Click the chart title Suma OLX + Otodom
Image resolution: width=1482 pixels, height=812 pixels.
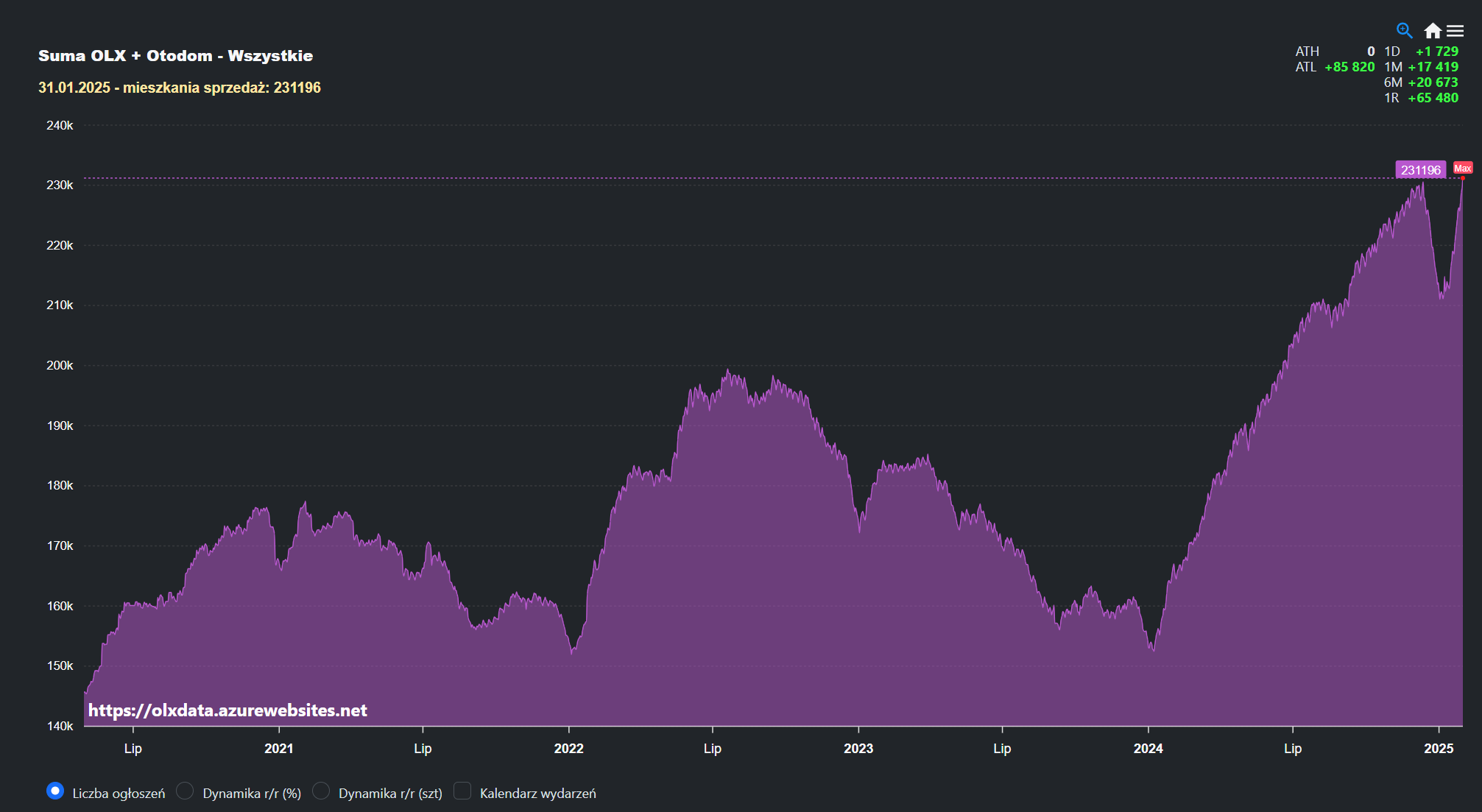(x=175, y=56)
